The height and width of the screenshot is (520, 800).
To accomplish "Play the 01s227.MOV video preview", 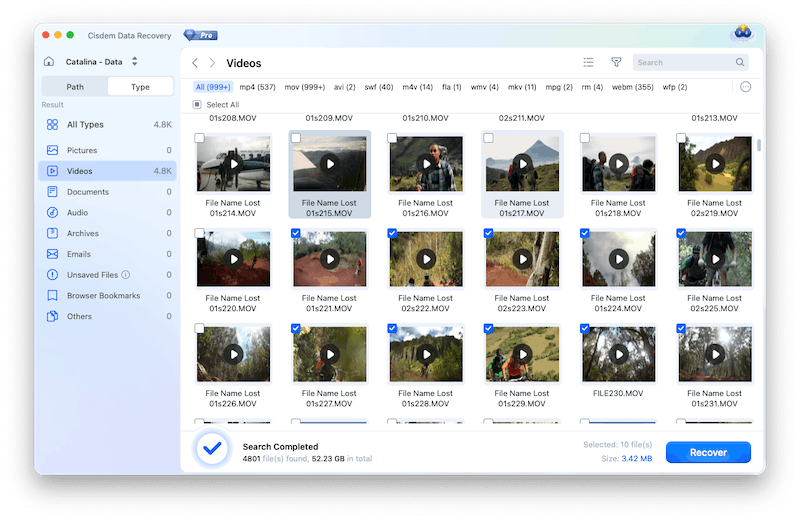I will coord(330,354).
